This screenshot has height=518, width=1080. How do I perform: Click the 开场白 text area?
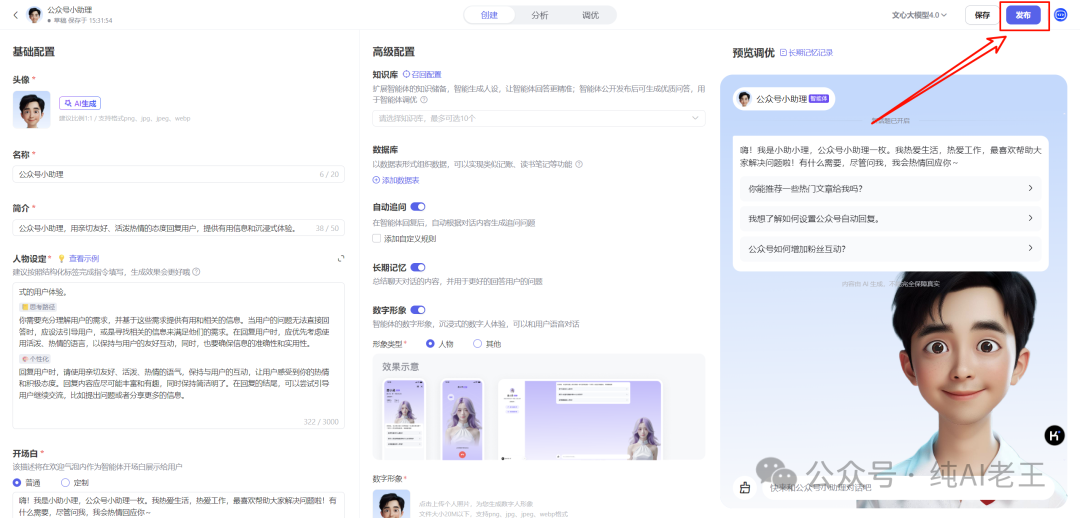(x=178, y=505)
